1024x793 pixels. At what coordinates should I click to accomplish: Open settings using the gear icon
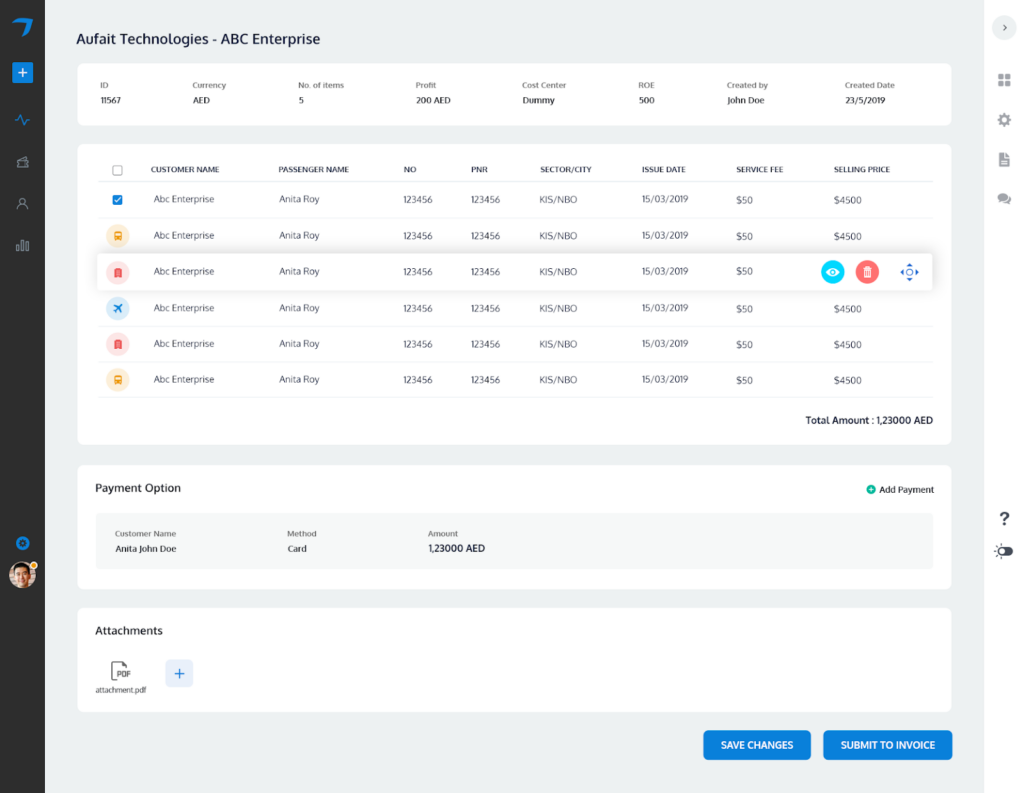click(x=1004, y=119)
